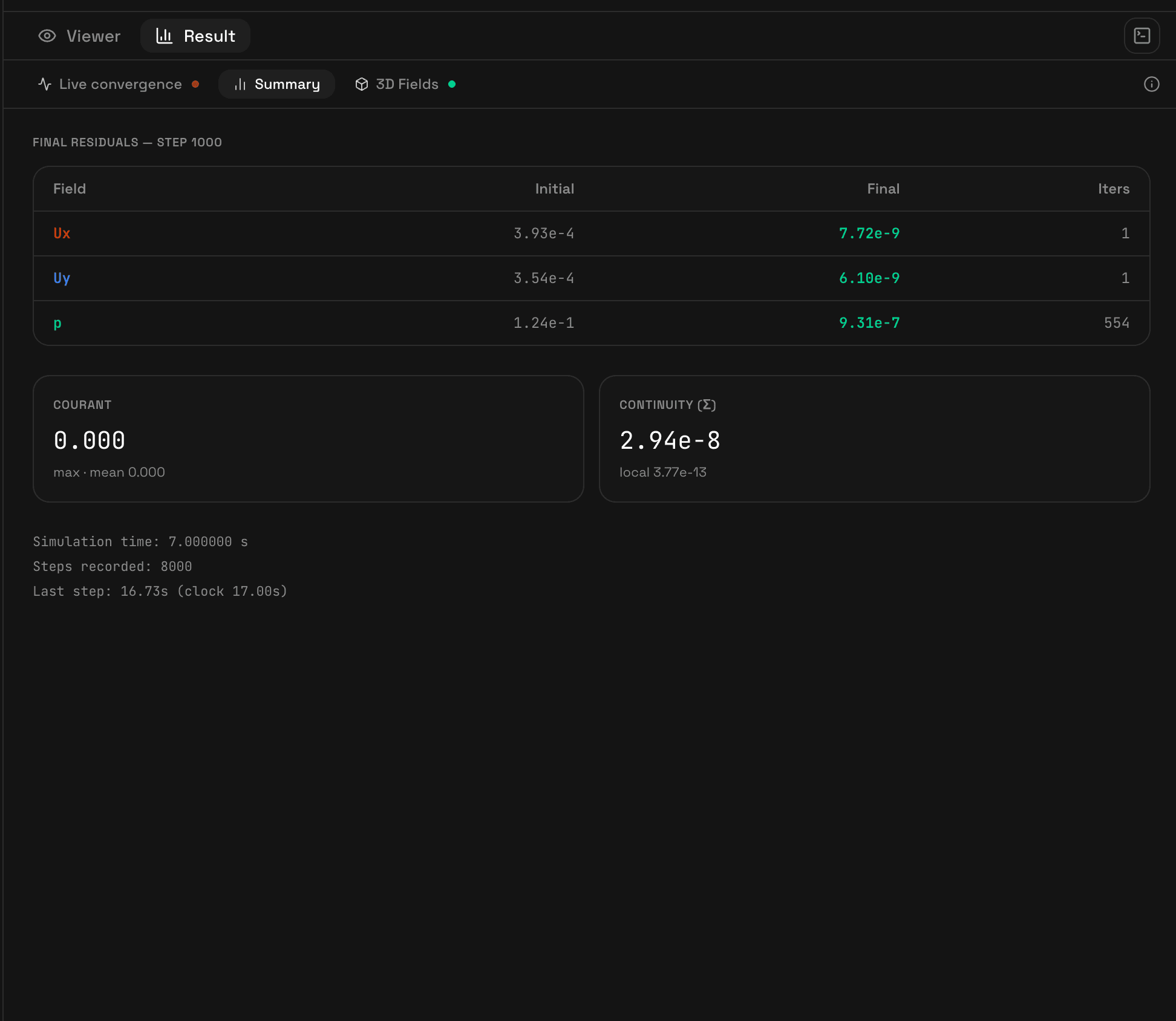Click the Continuity sum card

pyautogui.click(x=874, y=439)
